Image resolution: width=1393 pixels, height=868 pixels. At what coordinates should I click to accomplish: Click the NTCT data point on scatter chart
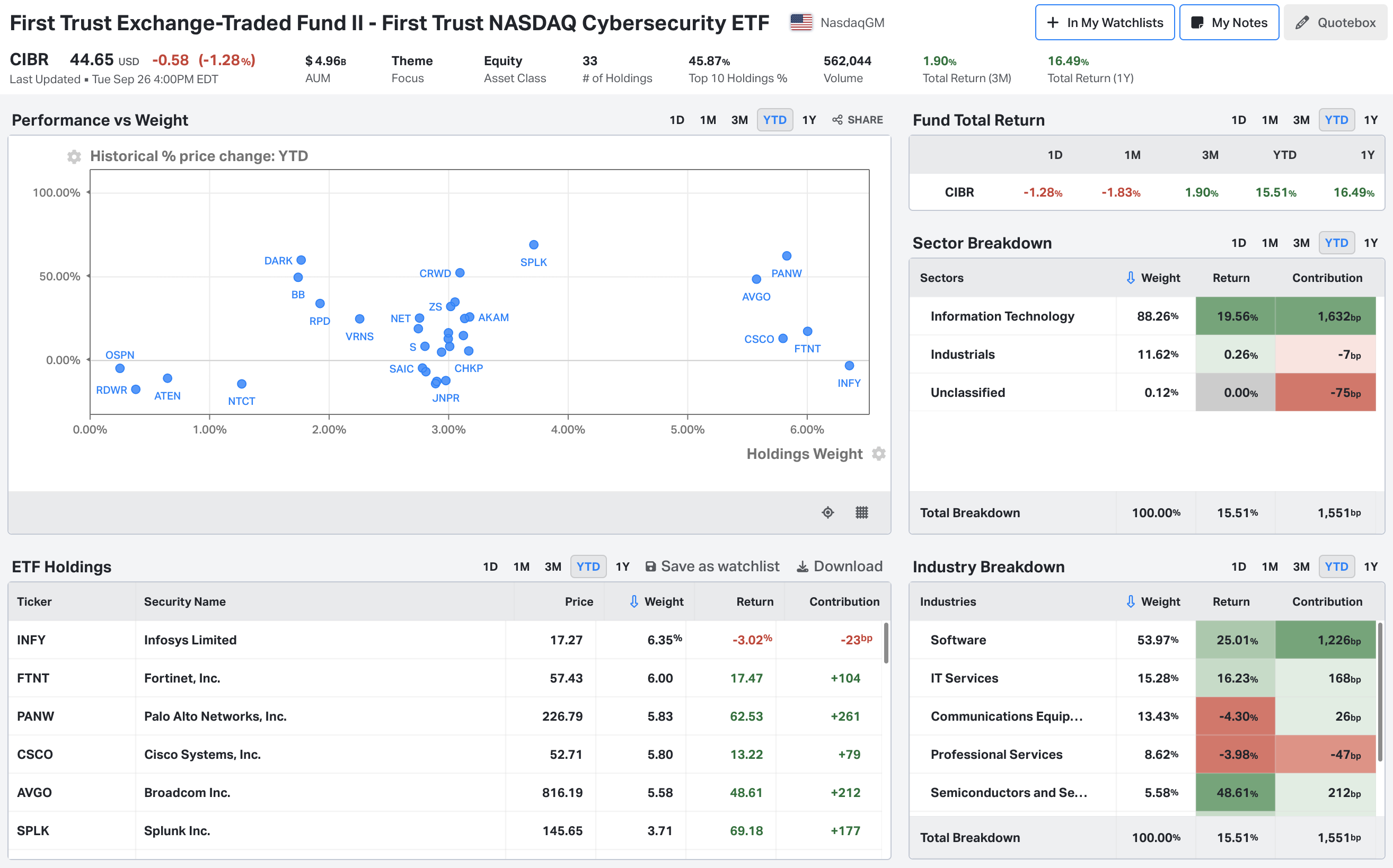point(242,384)
